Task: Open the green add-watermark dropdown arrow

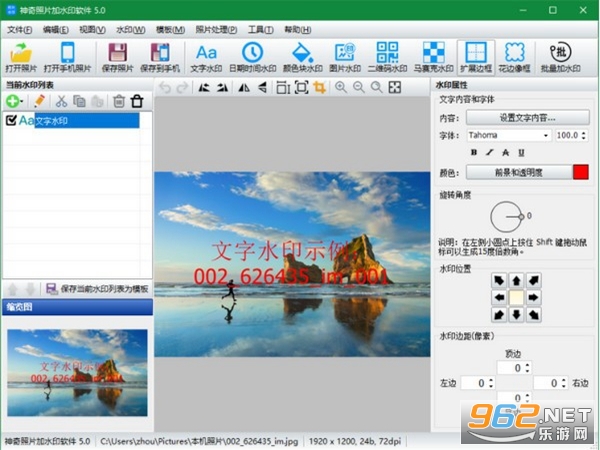Action: click(x=22, y=101)
